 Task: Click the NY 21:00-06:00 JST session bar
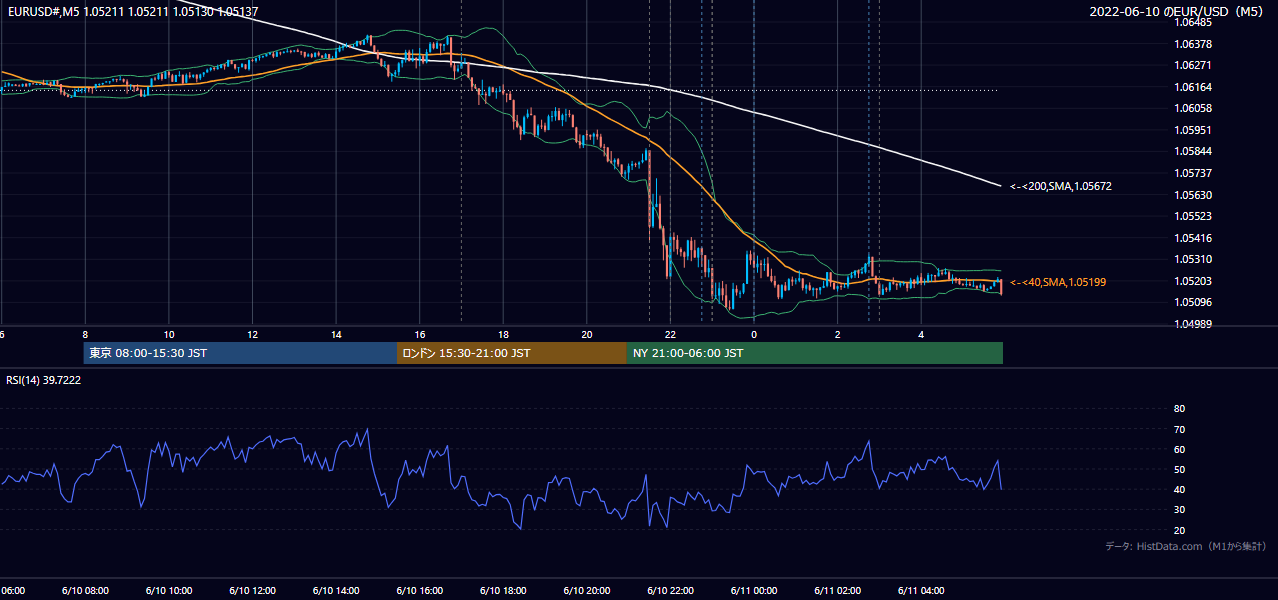click(x=815, y=353)
